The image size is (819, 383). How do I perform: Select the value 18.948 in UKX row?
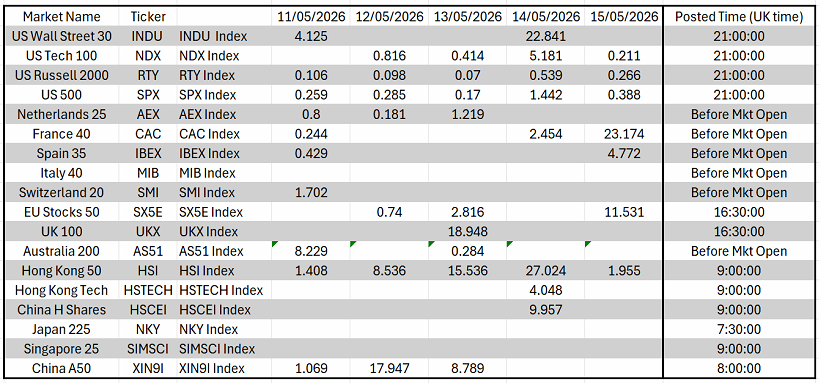click(x=467, y=231)
